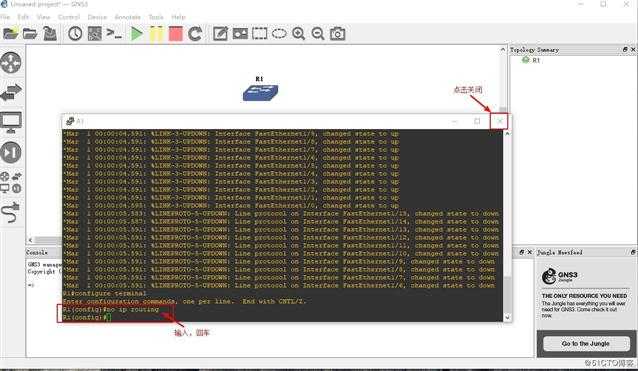Open the Help menu

pyautogui.click(x=178, y=17)
